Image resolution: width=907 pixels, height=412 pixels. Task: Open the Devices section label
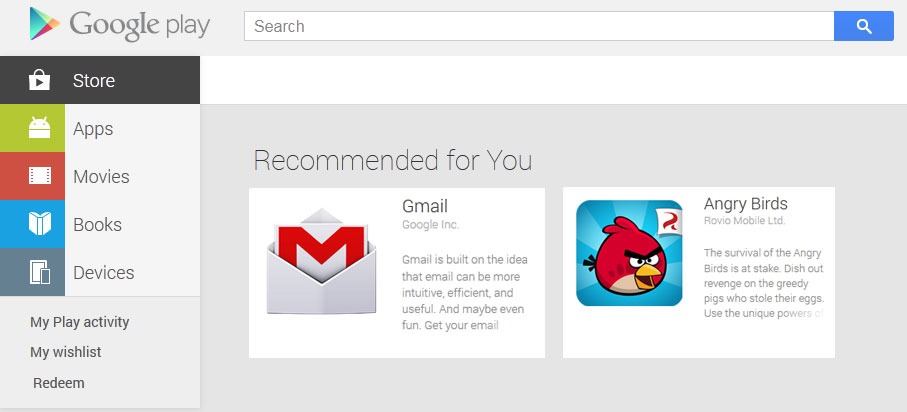click(x=104, y=273)
